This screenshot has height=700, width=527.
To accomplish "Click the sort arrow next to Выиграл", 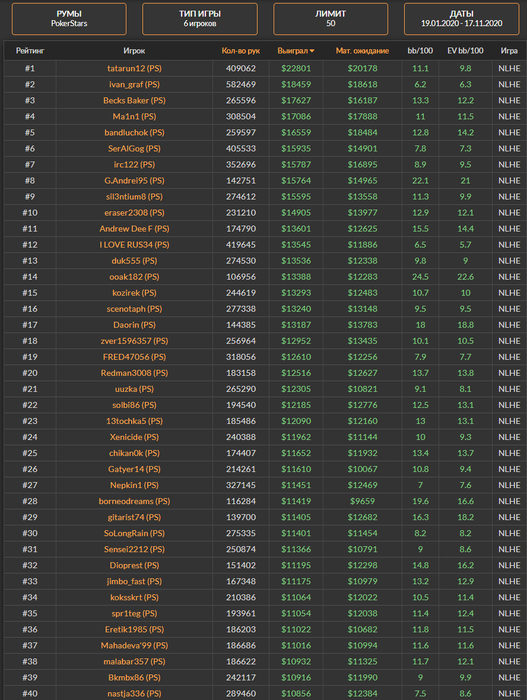I will point(312,51).
